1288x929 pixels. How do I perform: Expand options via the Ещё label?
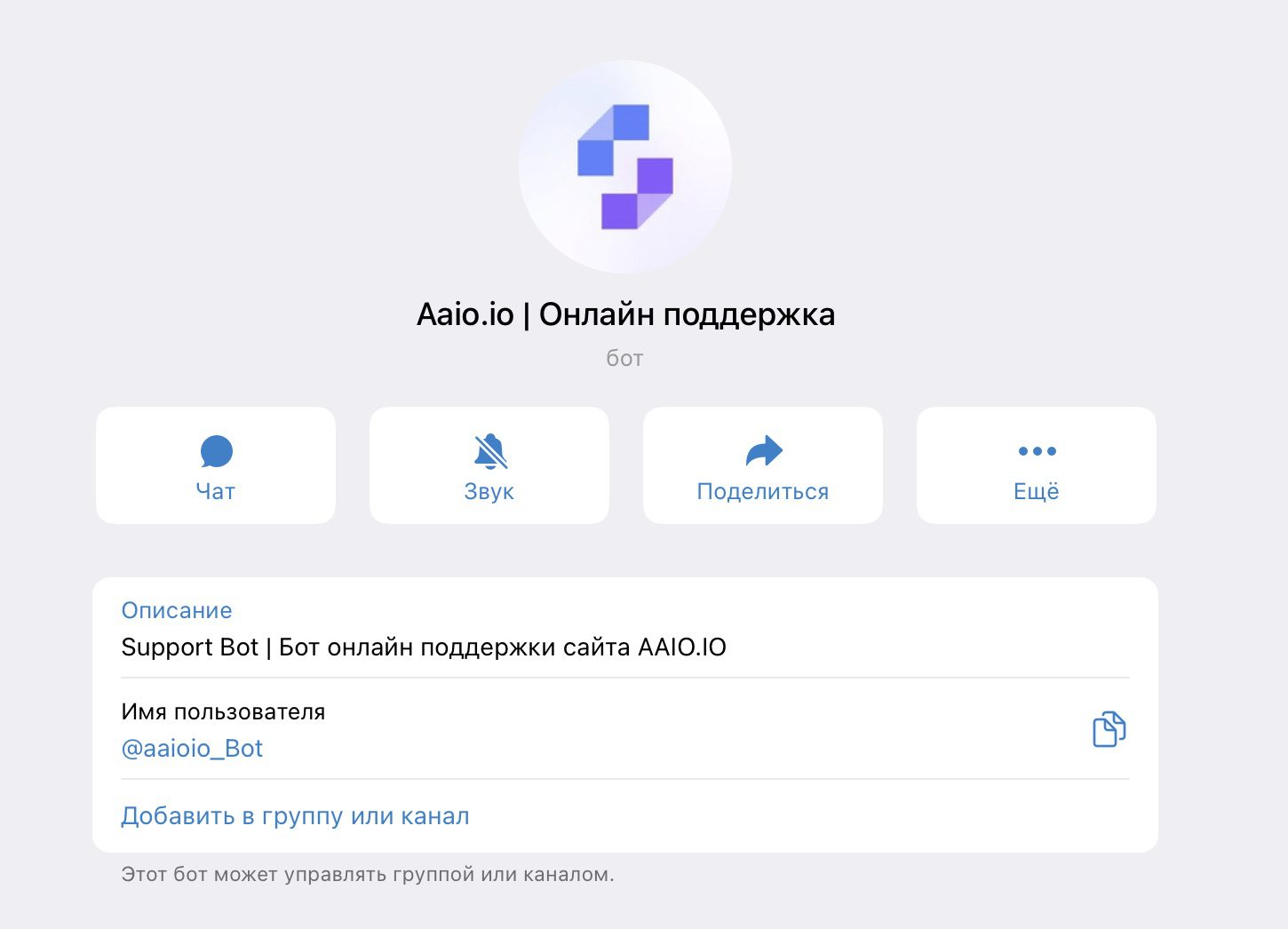tap(1037, 491)
